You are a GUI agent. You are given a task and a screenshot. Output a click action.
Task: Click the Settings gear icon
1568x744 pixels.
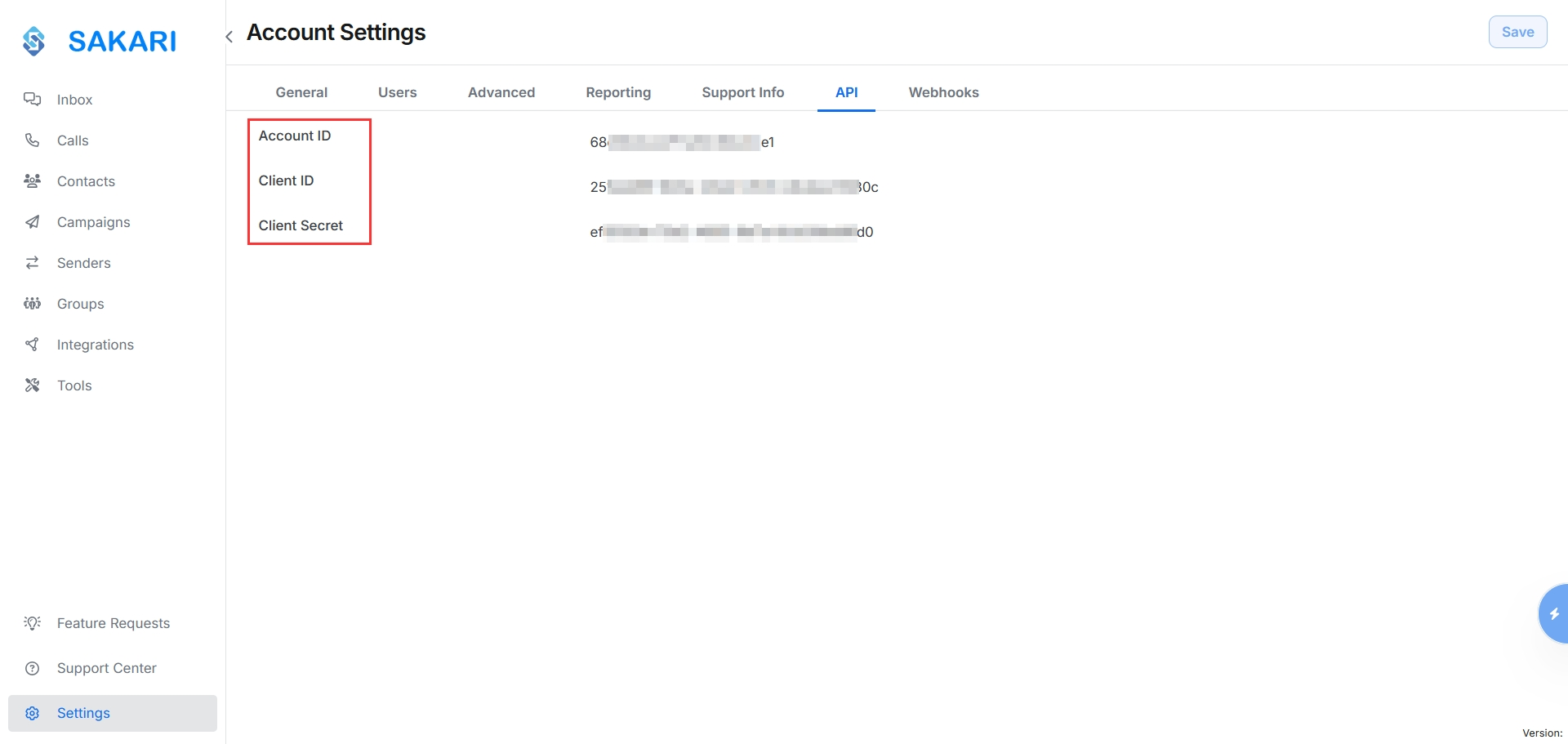tap(32, 713)
